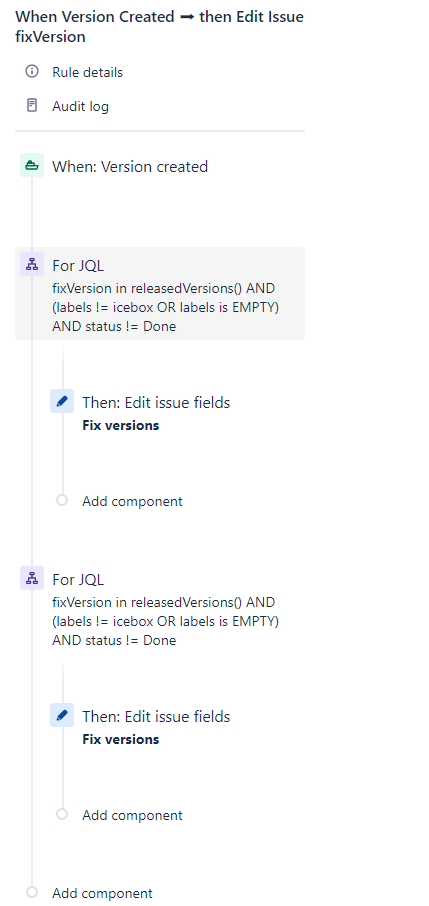Open Rule details
Viewport: 429px width, 906px height.
(x=87, y=72)
